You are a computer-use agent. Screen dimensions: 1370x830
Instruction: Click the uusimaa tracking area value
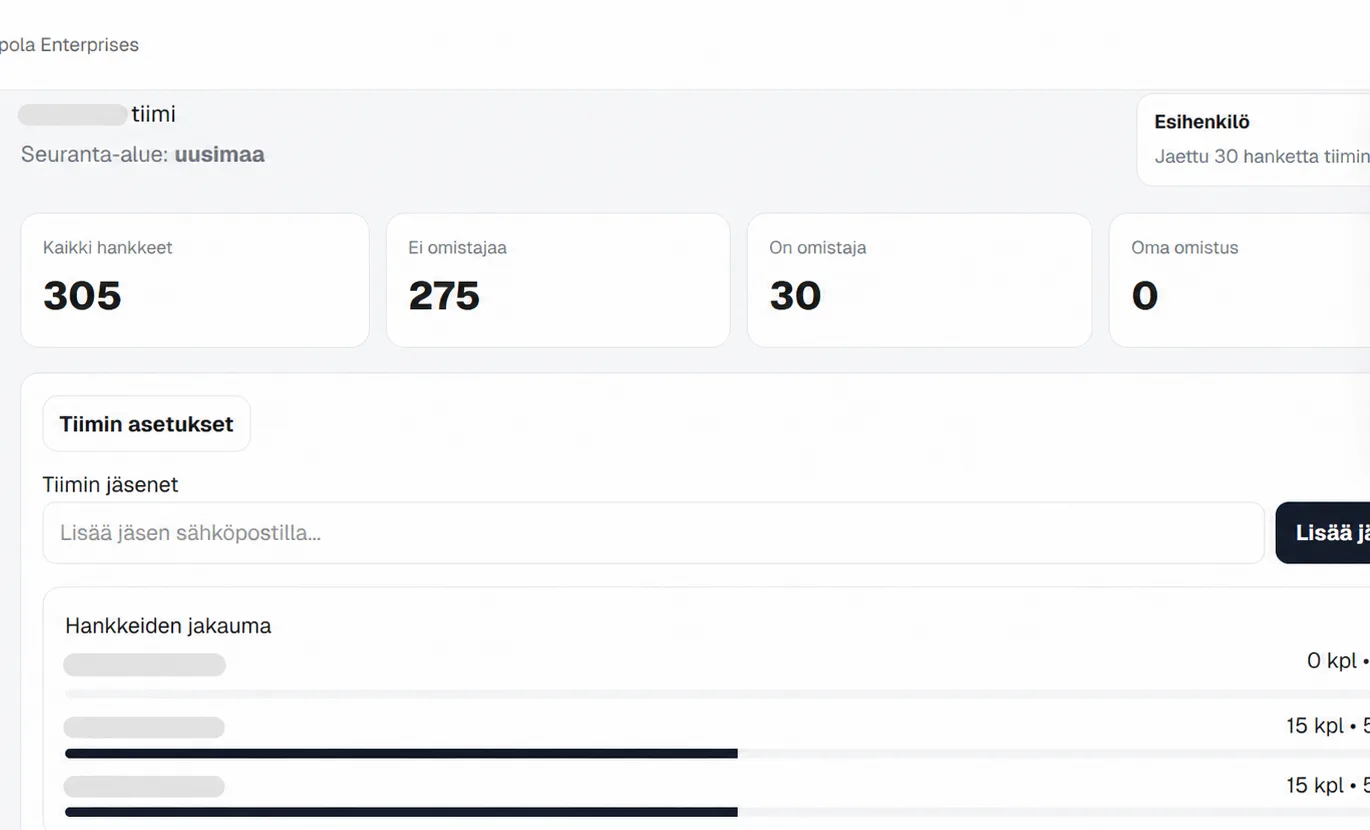coord(219,155)
